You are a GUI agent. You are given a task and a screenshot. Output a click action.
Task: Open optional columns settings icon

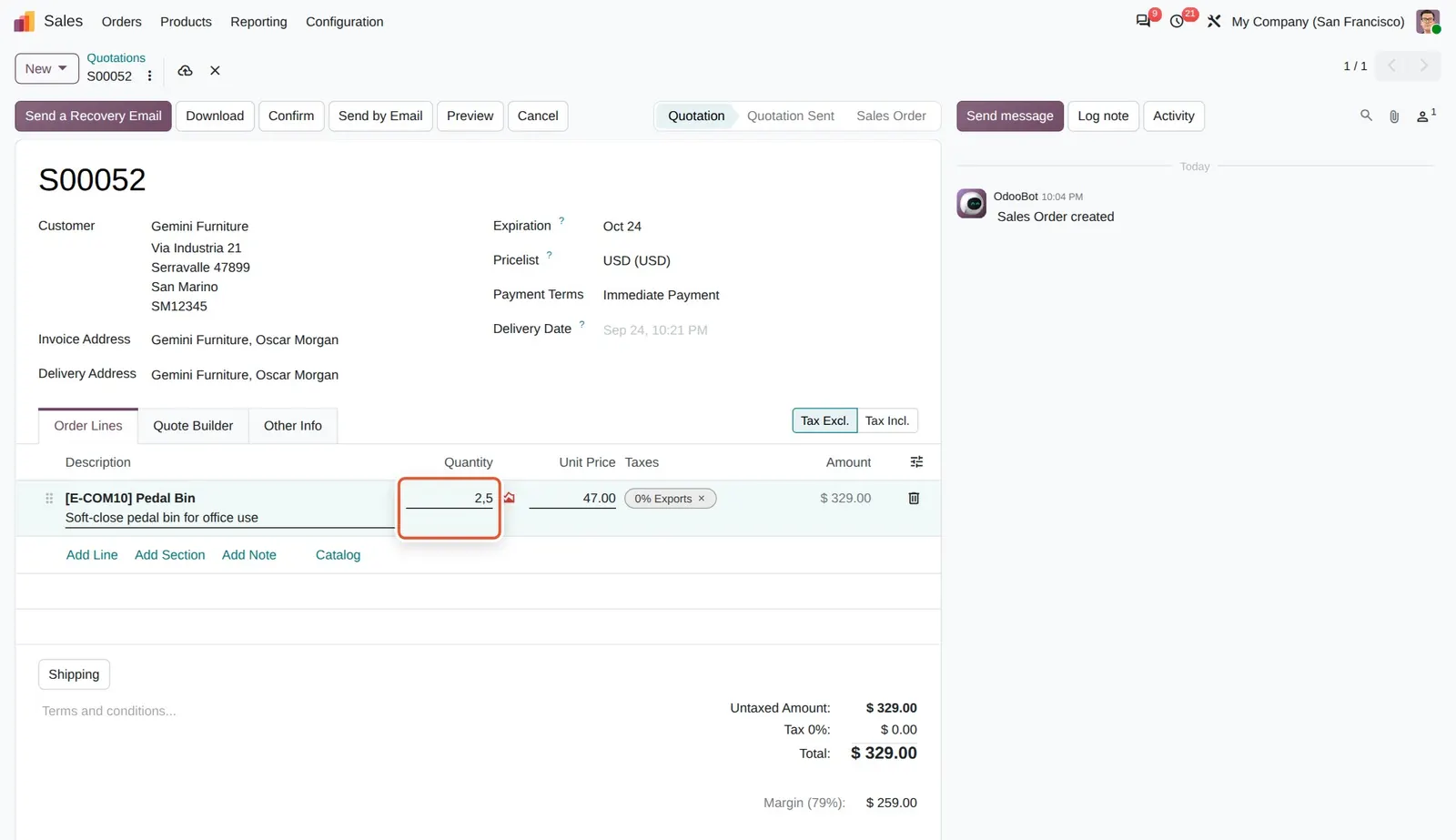pos(916,462)
